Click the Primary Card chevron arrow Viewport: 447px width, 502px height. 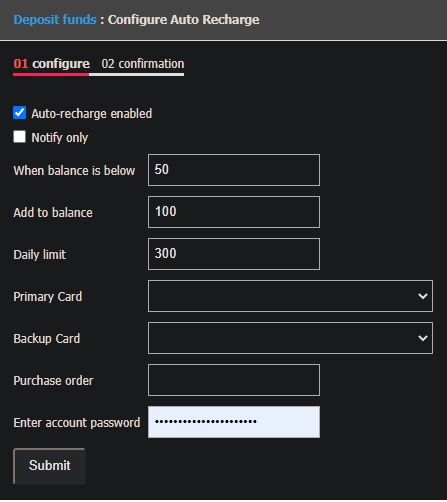(x=423, y=296)
